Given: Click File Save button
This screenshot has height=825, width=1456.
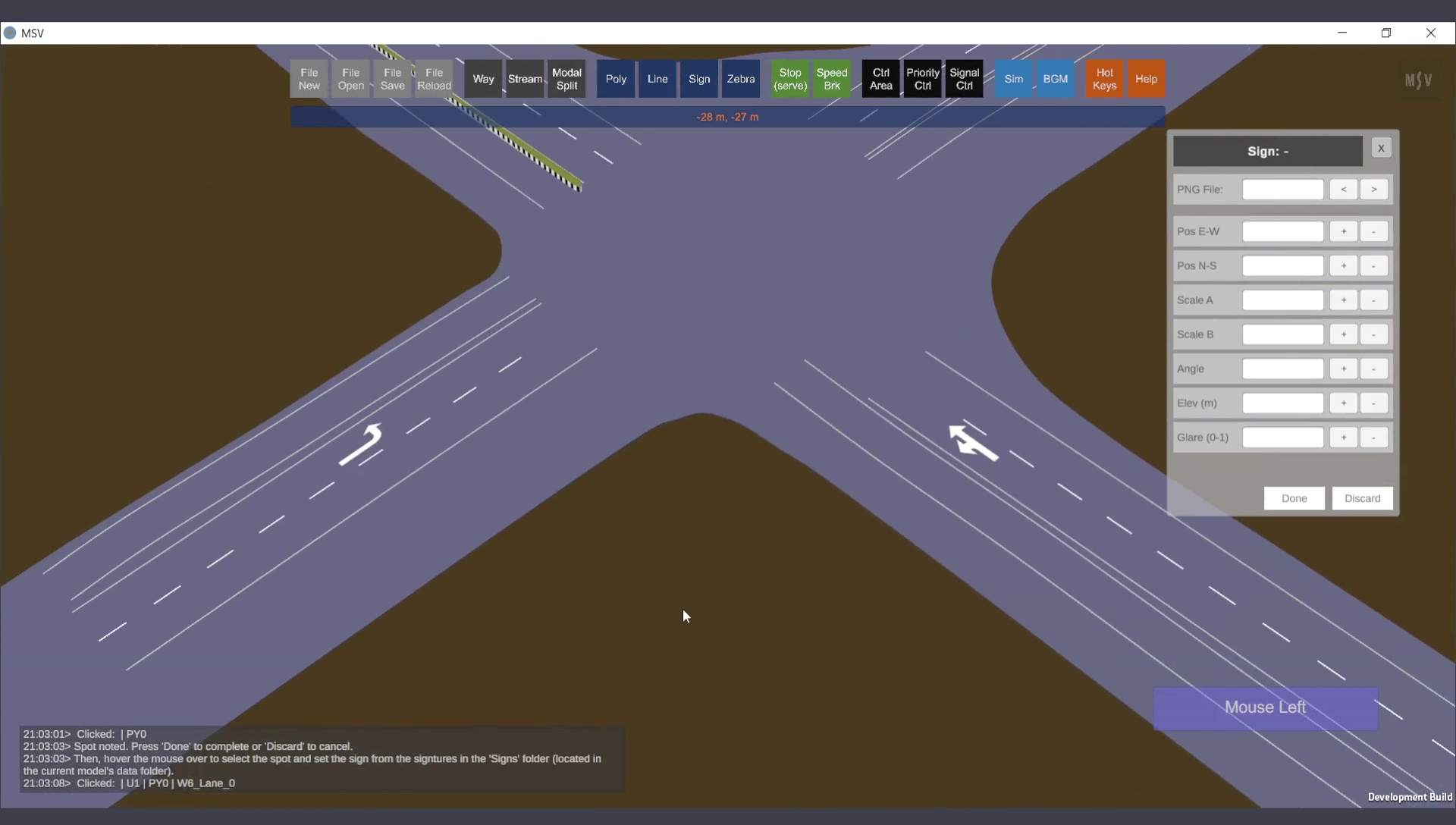Looking at the screenshot, I should pyautogui.click(x=392, y=79).
